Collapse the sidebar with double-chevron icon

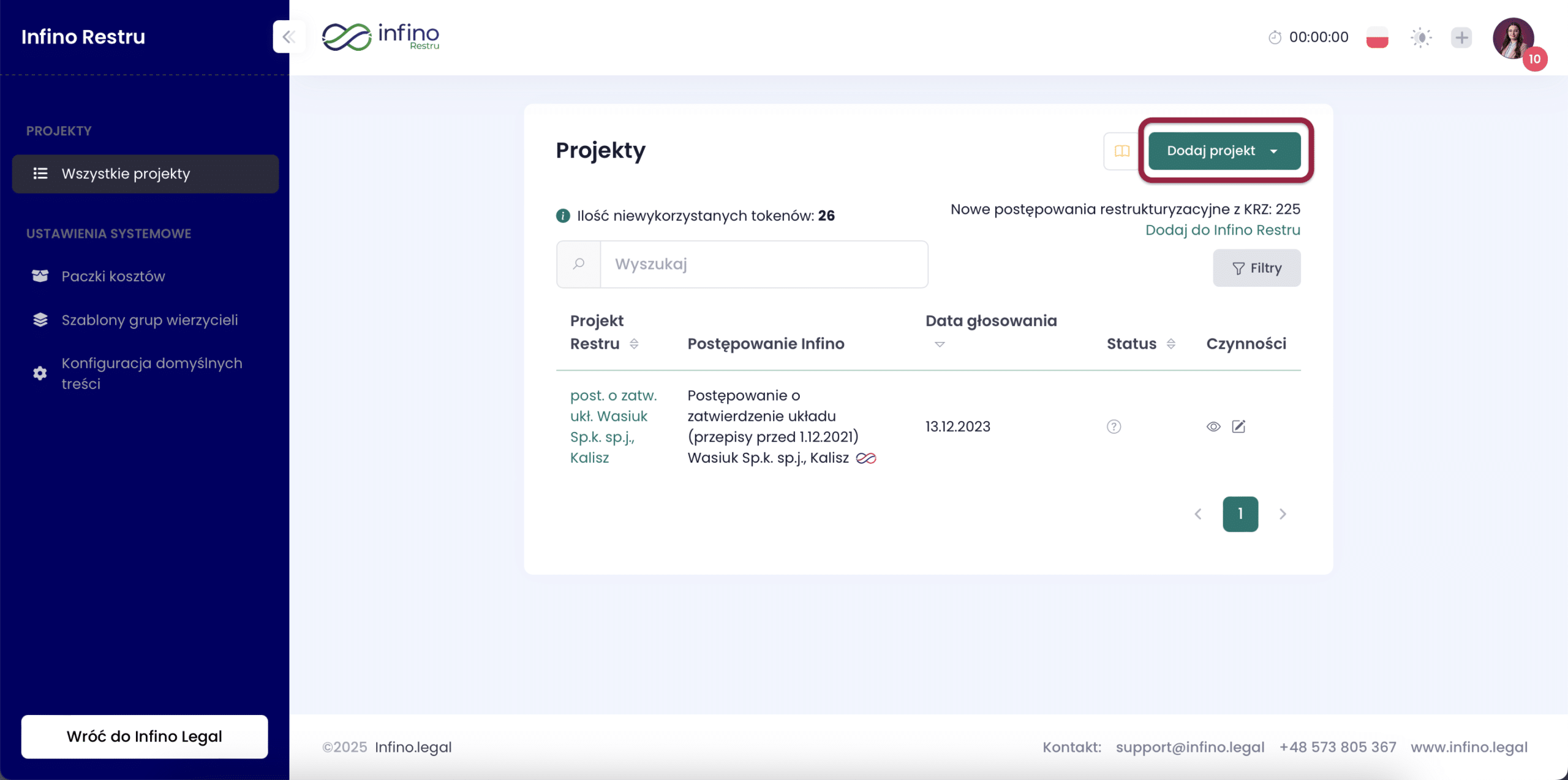point(288,37)
